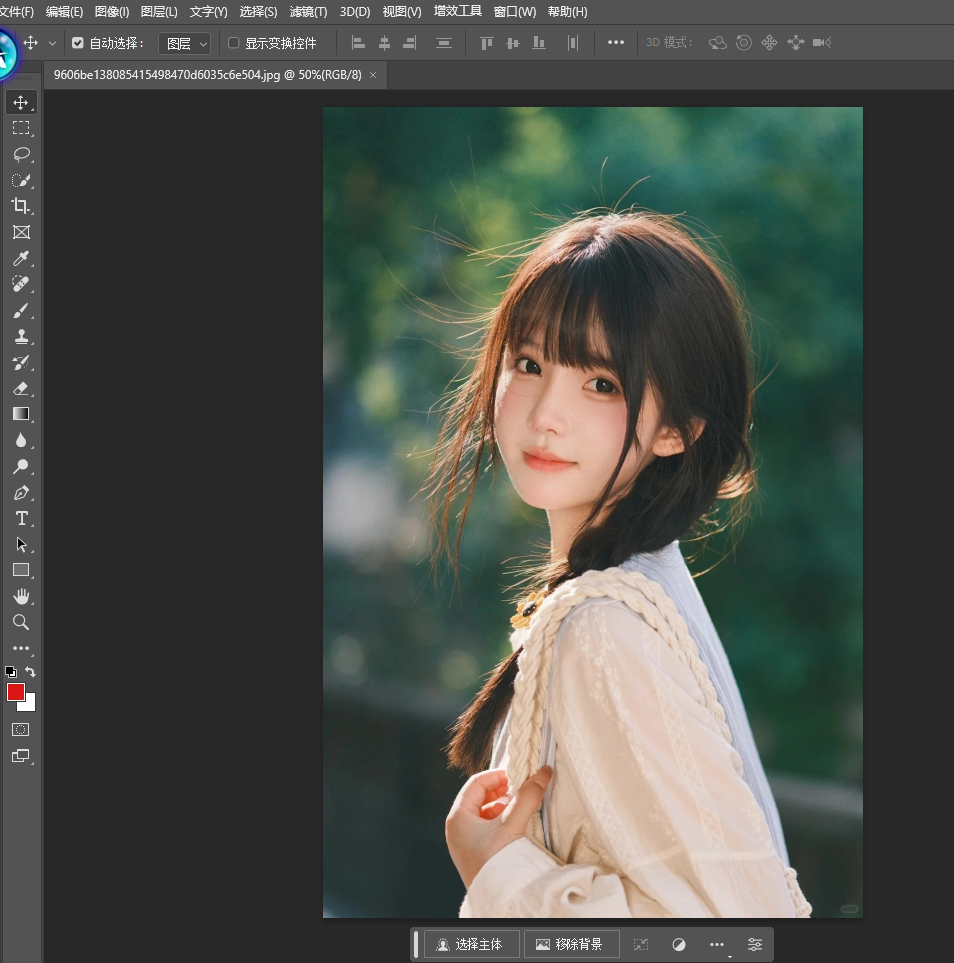Screen dimensions: 954x963
Task: Open the 选择(S) menu
Action: tap(258, 12)
